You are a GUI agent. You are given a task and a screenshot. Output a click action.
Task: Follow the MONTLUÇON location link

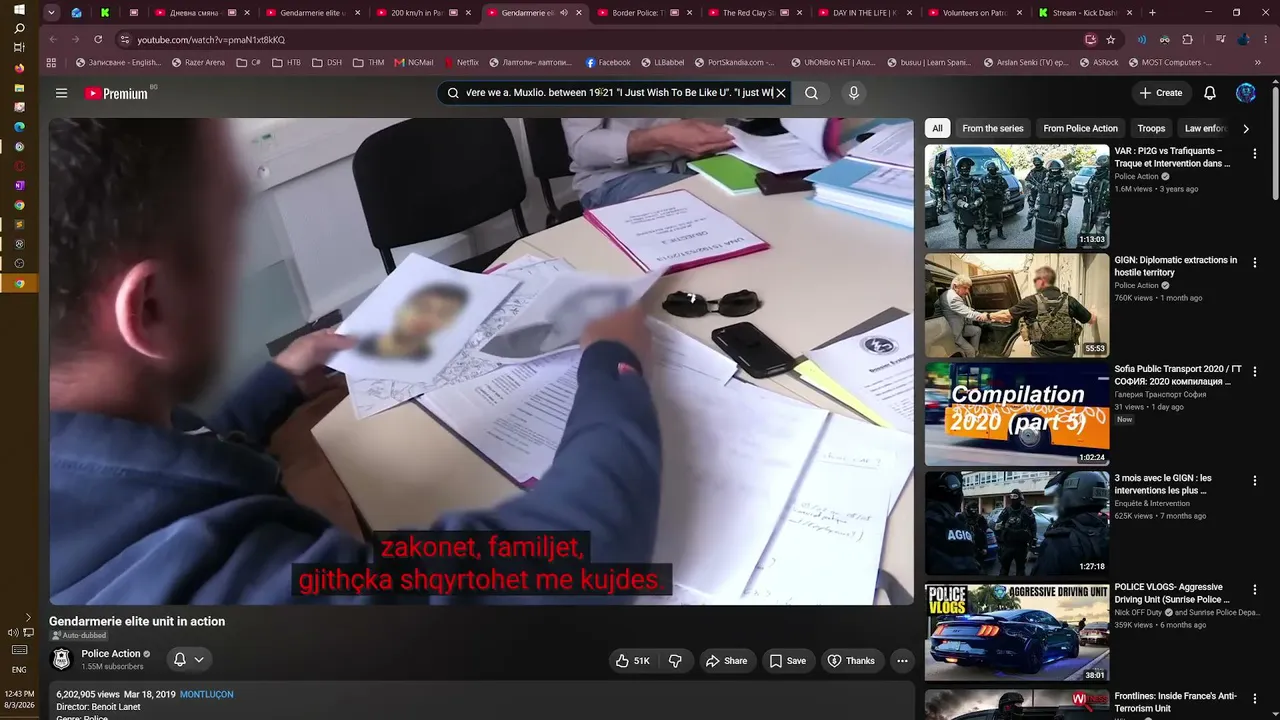pos(206,695)
